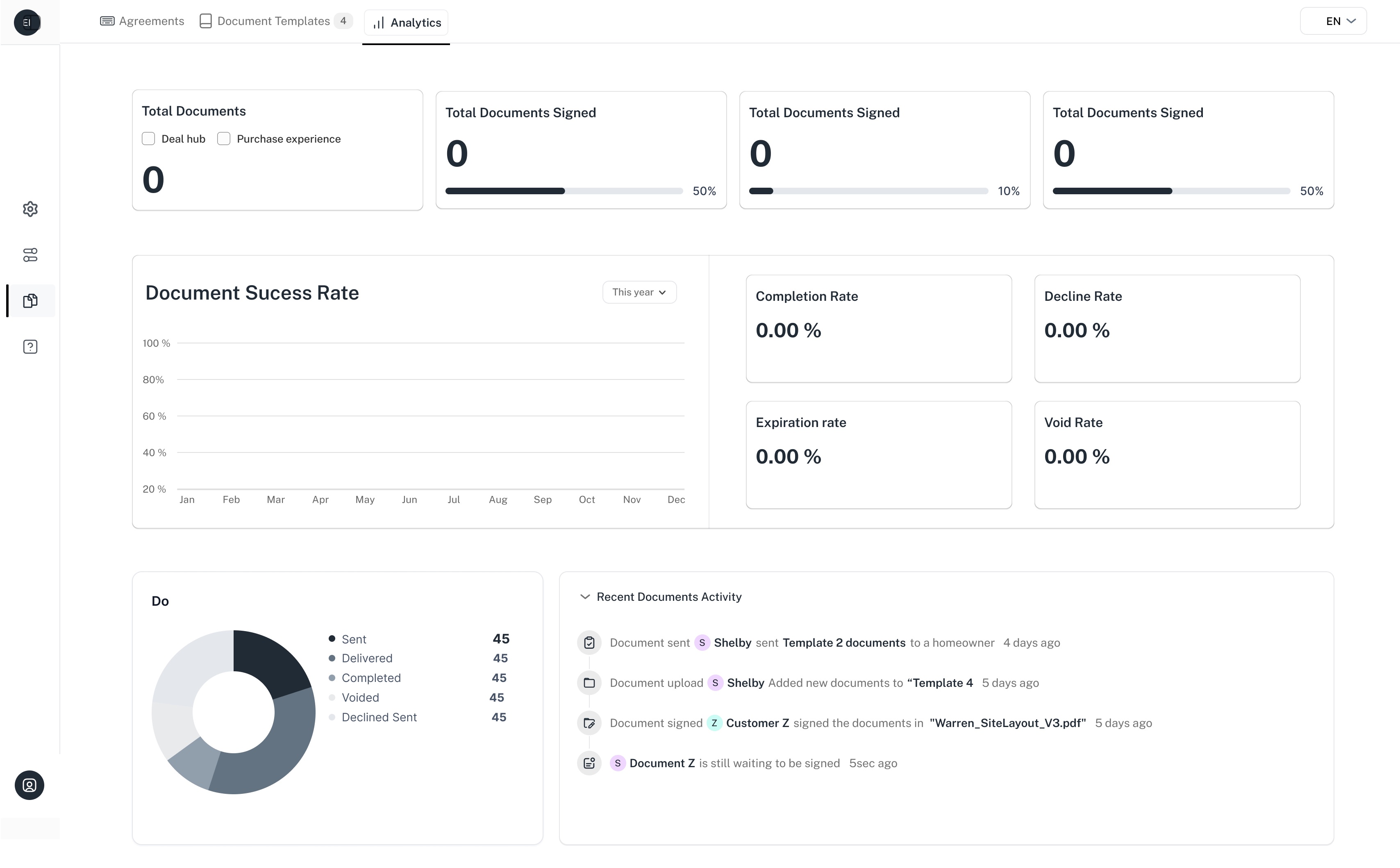The height and width of the screenshot is (868, 1400).
Task: Click the 100 % axis label
Action: click(156, 343)
